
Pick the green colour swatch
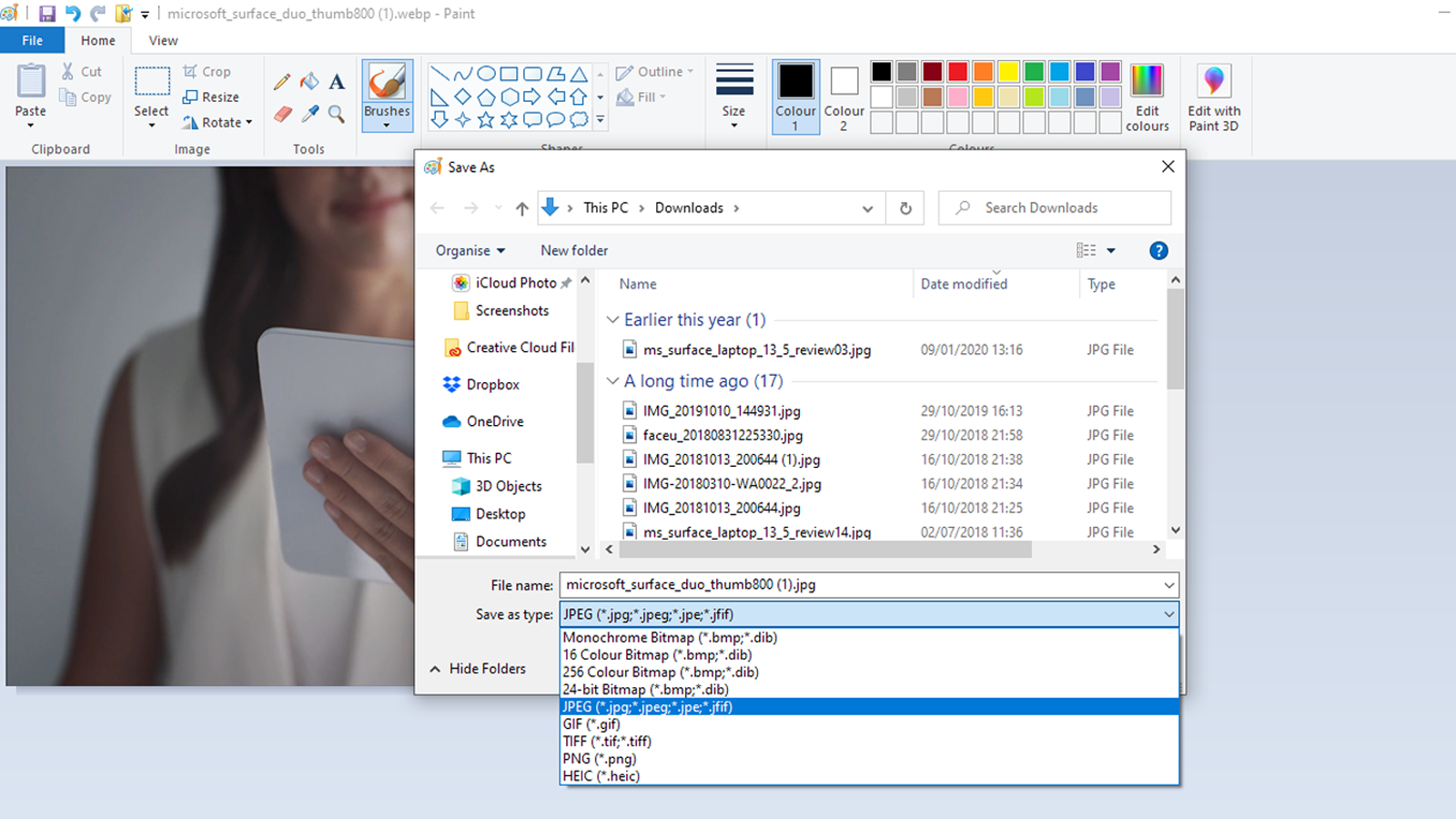pos(1035,72)
